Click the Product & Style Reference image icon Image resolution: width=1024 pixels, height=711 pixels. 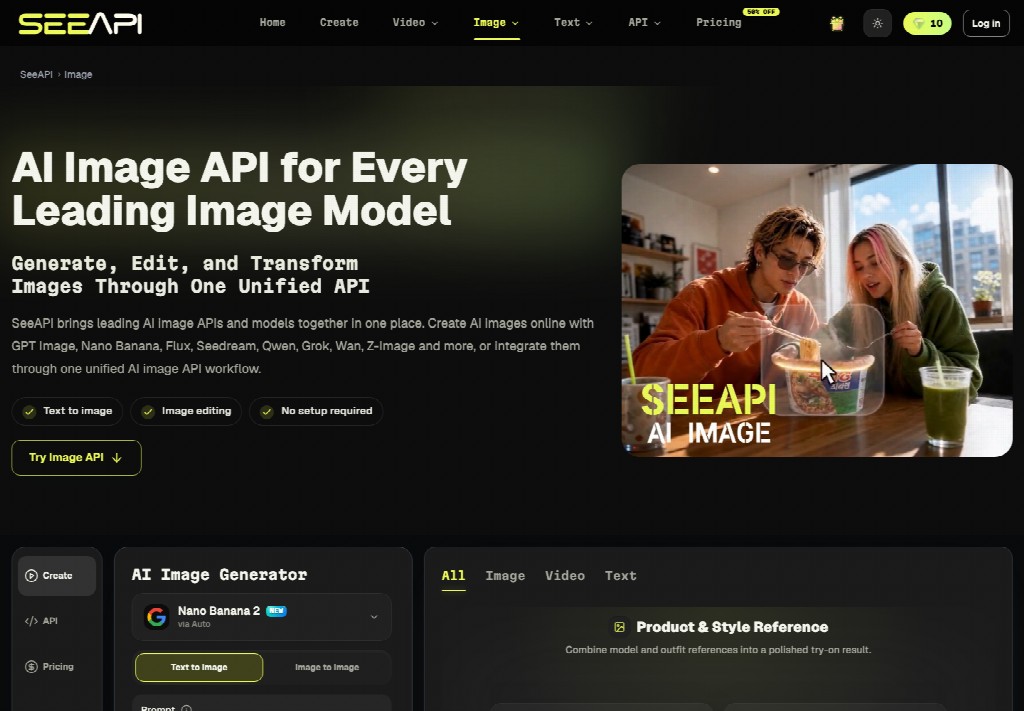(620, 627)
